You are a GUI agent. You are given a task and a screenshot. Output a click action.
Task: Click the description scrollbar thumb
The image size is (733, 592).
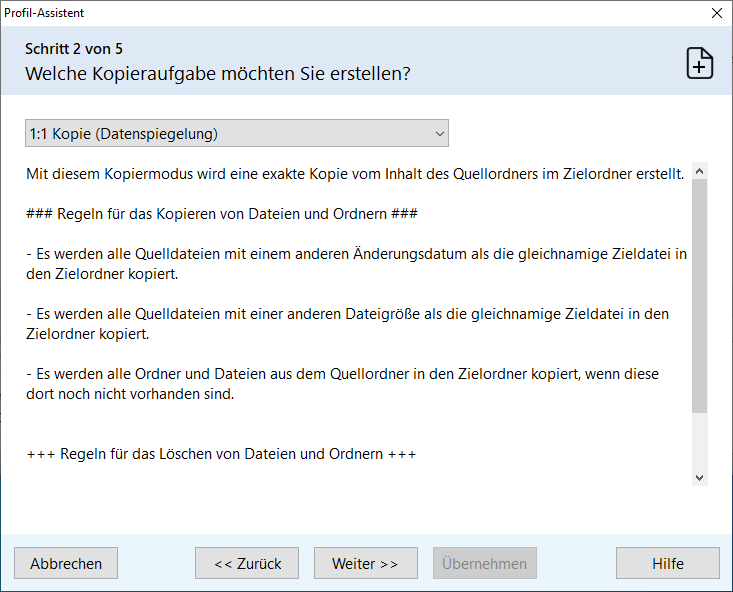point(699,295)
